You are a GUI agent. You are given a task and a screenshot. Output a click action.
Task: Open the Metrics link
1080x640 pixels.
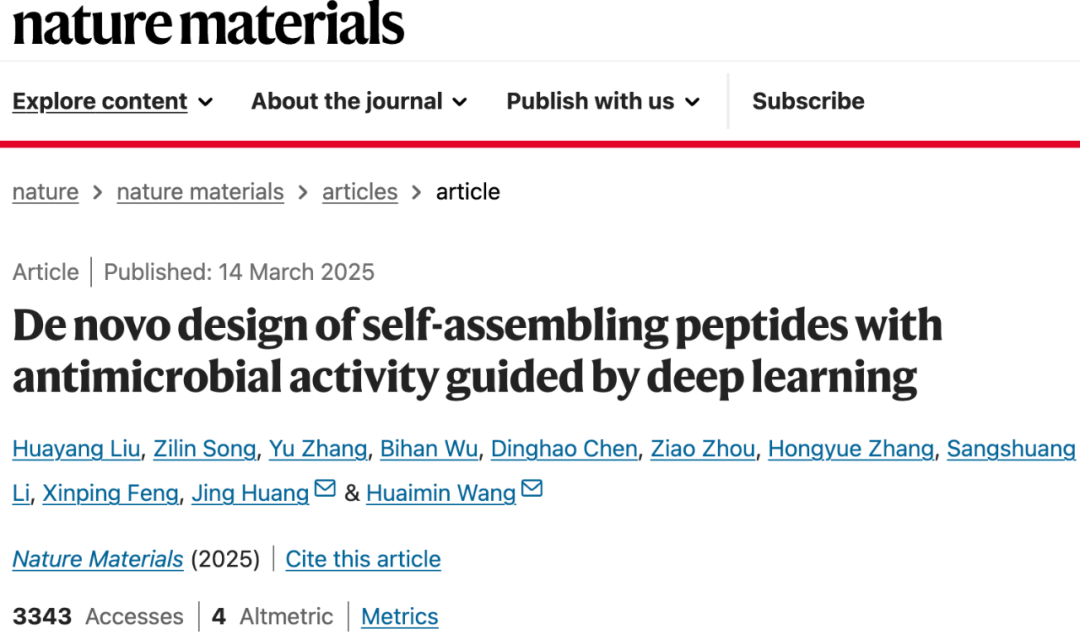click(x=399, y=617)
